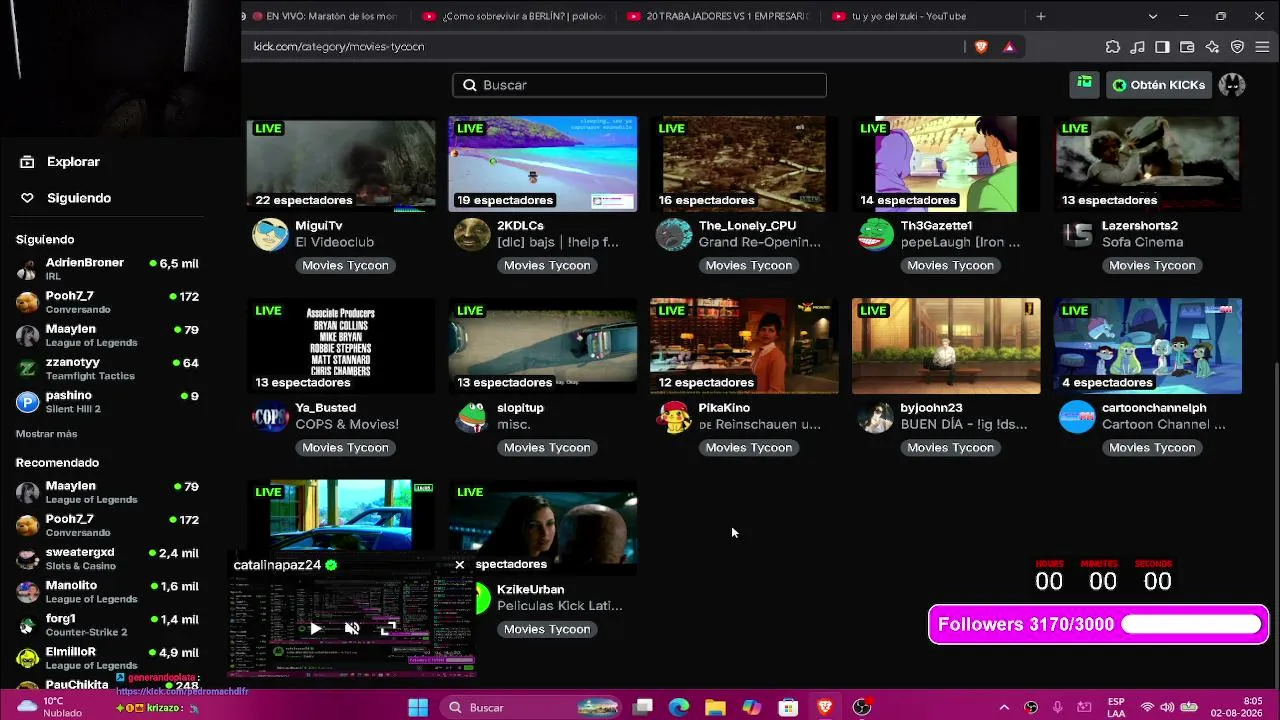This screenshot has width=1280, height=720.
Task: Open Brave Rewards triangle icon
Action: [1009, 47]
